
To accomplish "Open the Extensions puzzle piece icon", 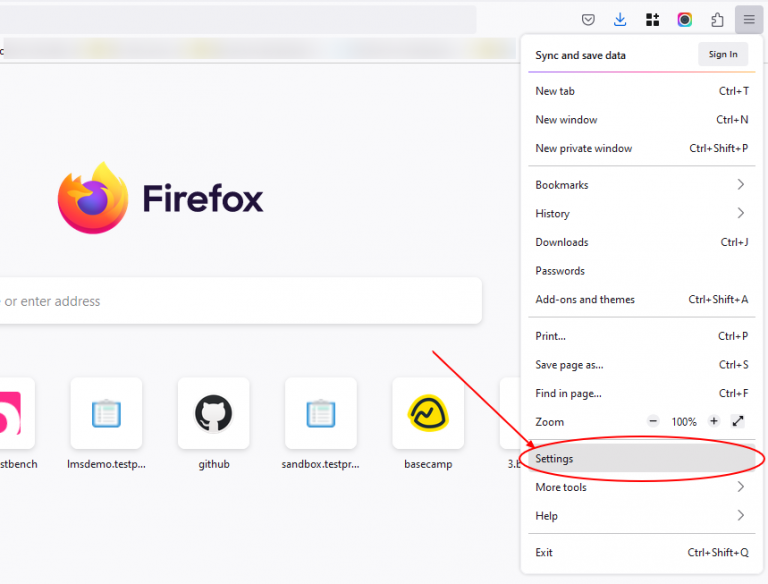I will pyautogui.click(x=717, y=20).
